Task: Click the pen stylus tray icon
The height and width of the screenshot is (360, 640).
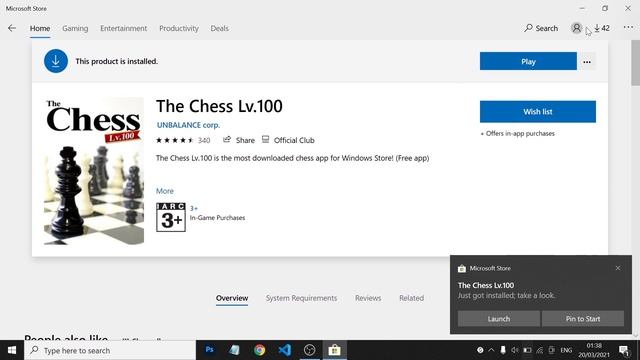Action: 503,350
